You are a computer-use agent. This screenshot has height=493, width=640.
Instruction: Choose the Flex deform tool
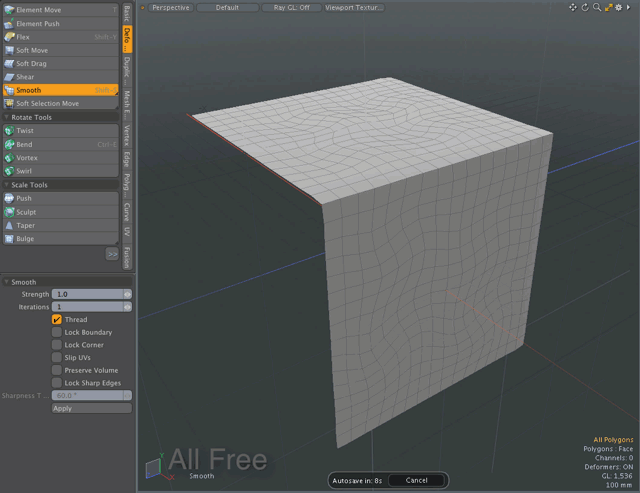pos(60,37)
